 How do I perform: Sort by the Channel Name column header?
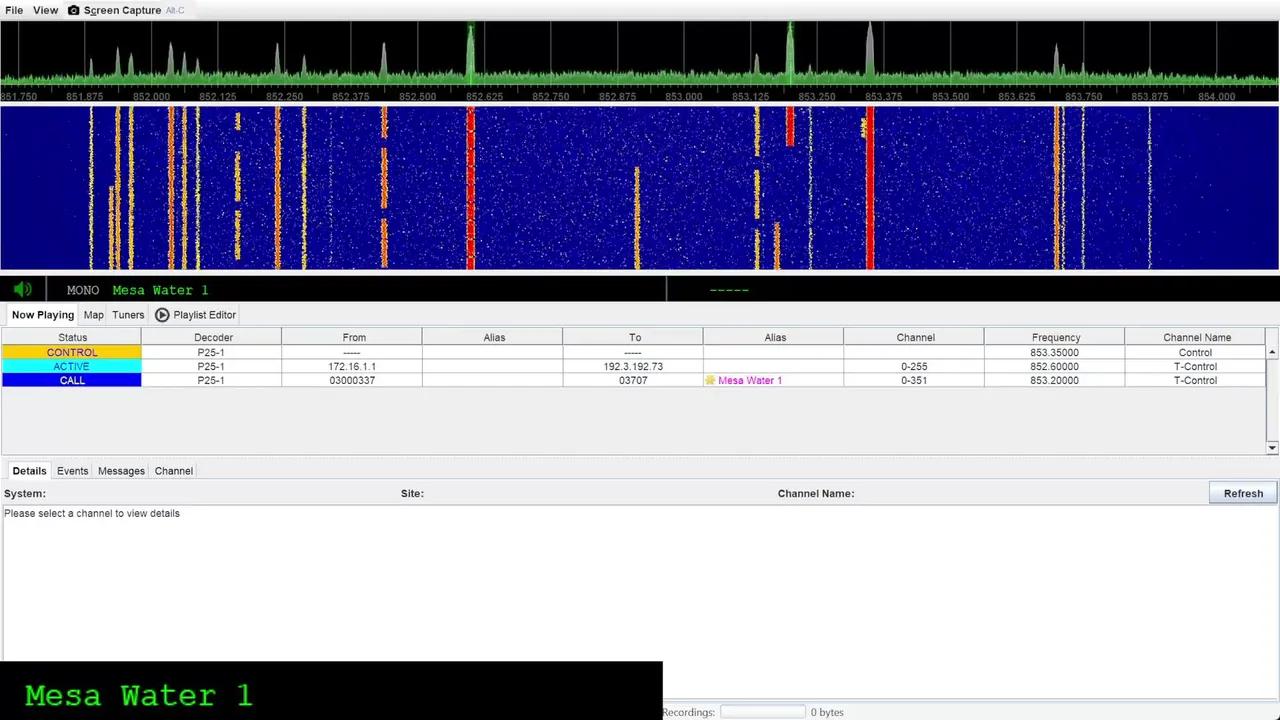point(1196,337)
